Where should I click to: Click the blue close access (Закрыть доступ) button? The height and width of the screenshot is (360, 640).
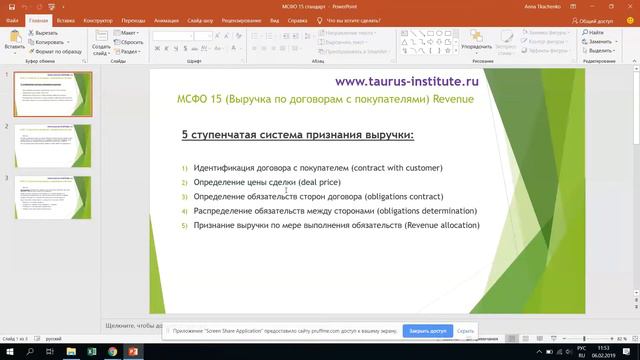point(427,331)
